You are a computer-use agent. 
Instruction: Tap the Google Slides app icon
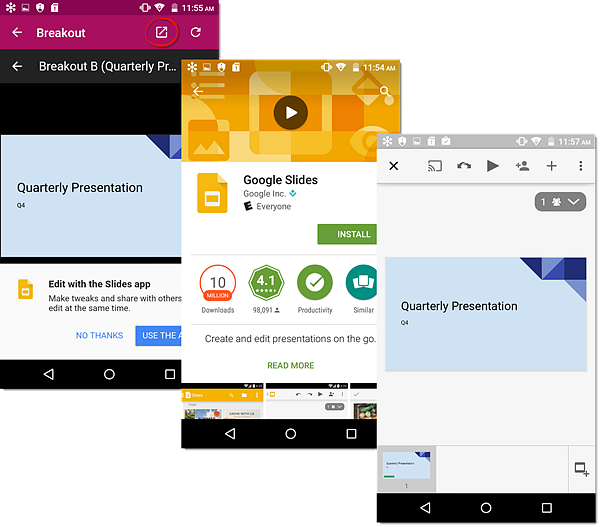pyautogui.click(x=212, y=193)
